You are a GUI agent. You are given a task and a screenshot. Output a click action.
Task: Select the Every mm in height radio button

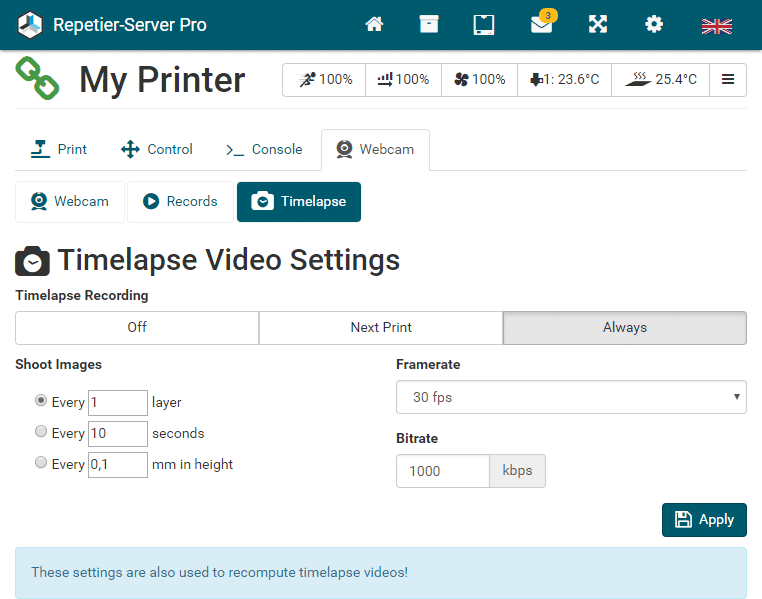pos(41,462)
